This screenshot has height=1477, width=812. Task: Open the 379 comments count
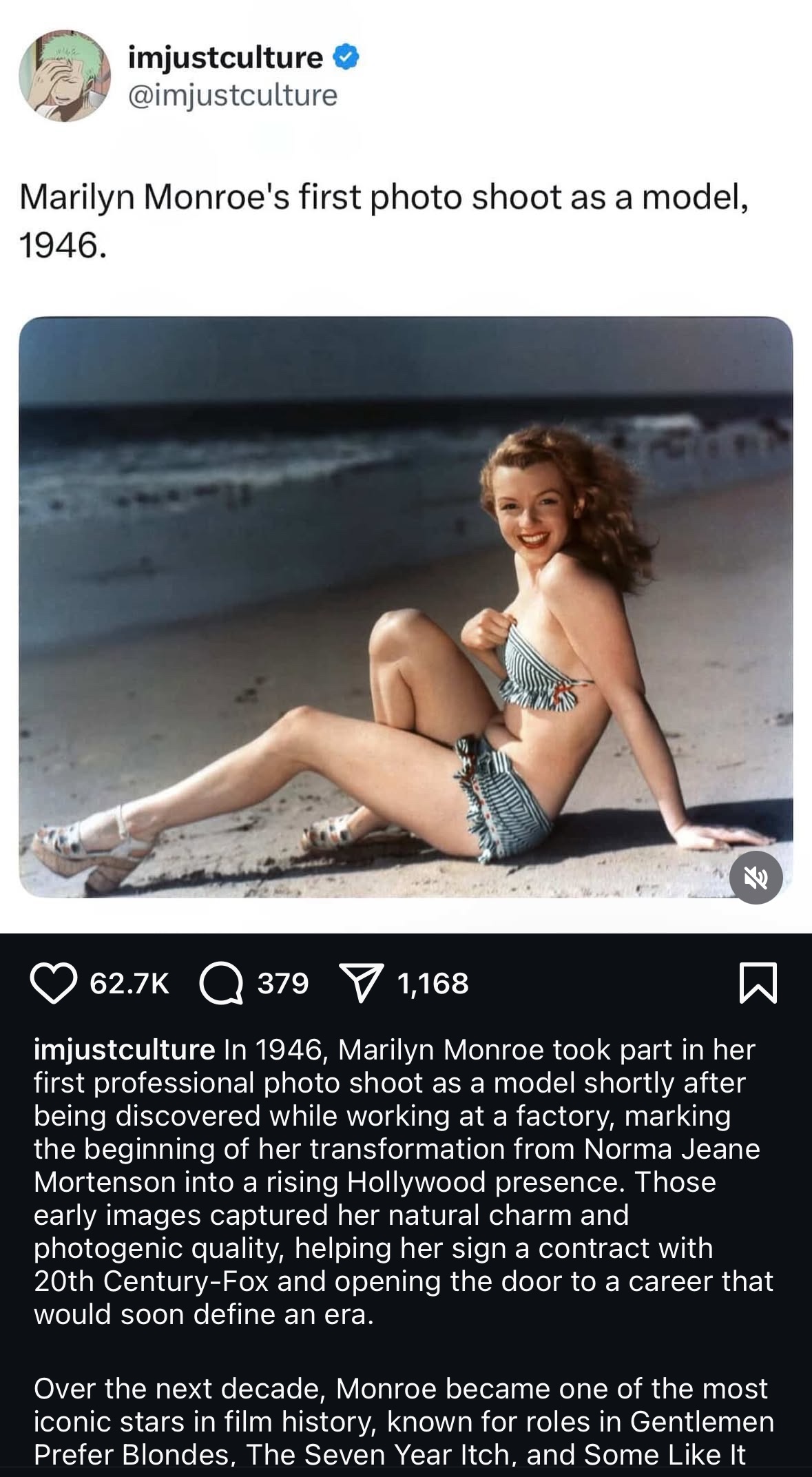click(x=283, y=984)
